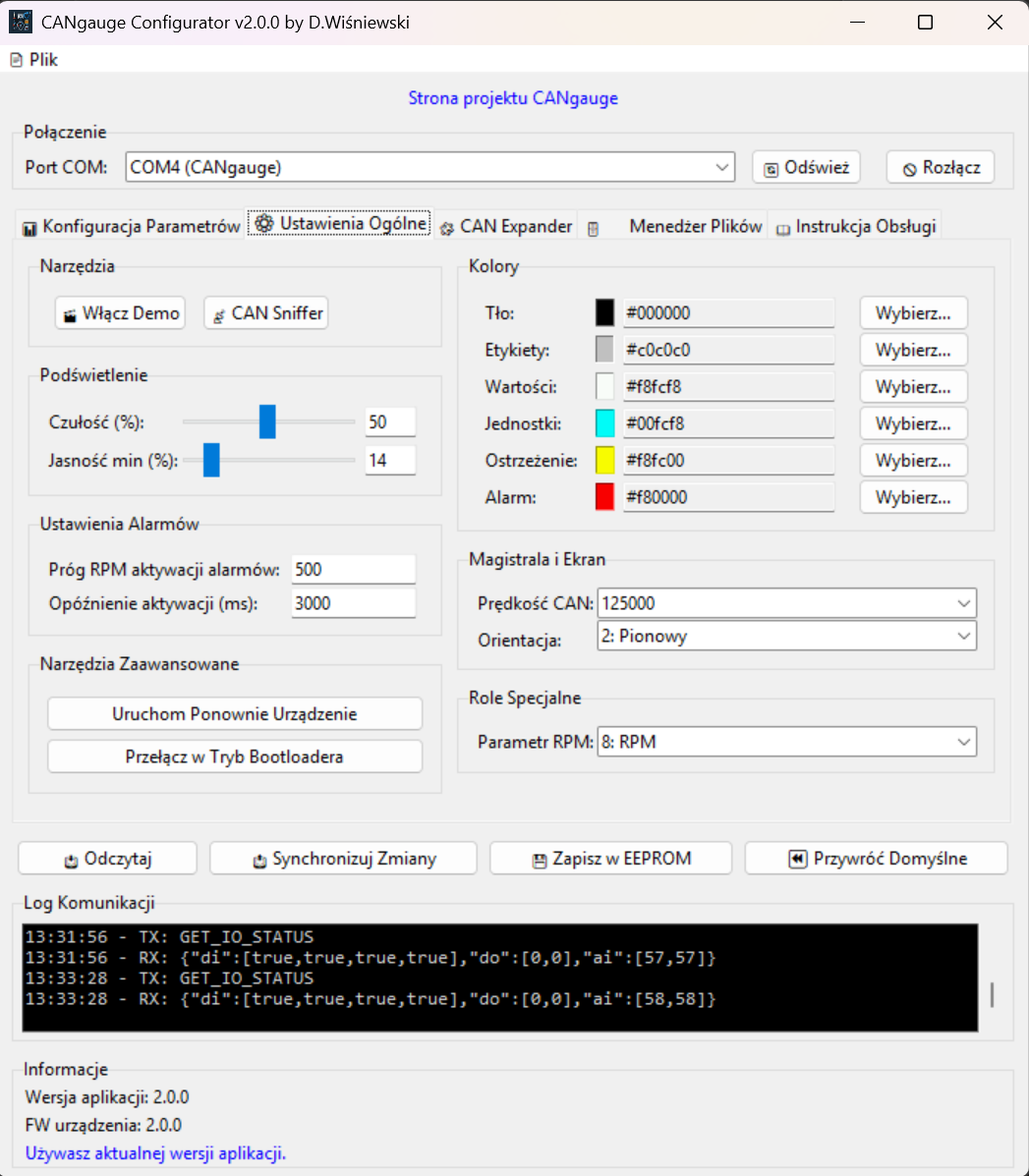Click the Opóźnienie aktywacji field
The width and height of the screenshot is (1029, 1176).
pos(353,603)
